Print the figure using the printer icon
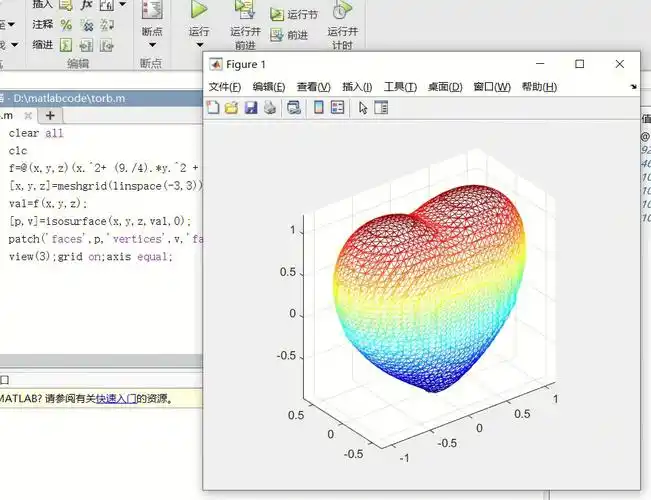 point(270,108)
